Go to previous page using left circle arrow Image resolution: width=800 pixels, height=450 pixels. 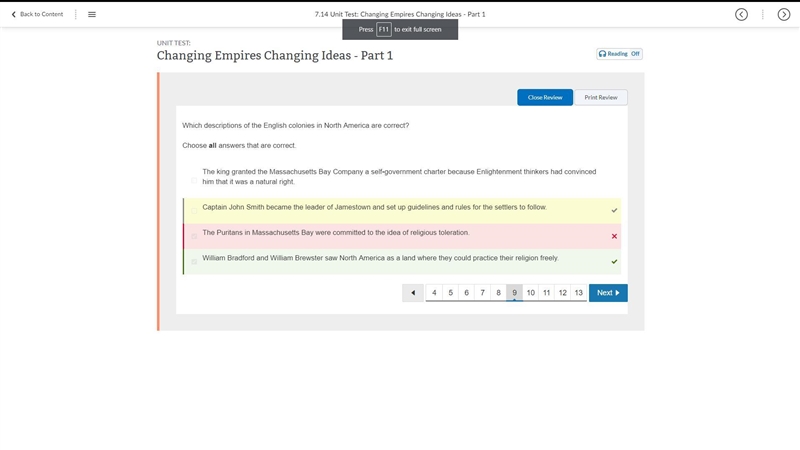741,14
